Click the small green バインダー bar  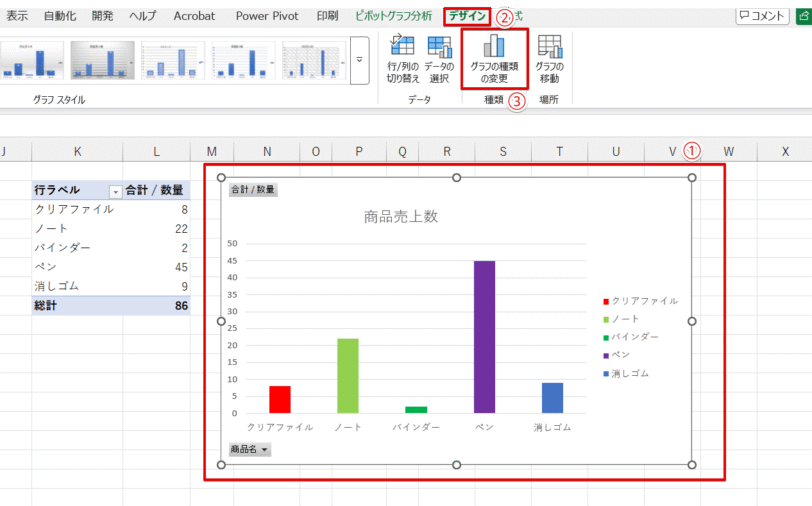click(x=416, y=410)
